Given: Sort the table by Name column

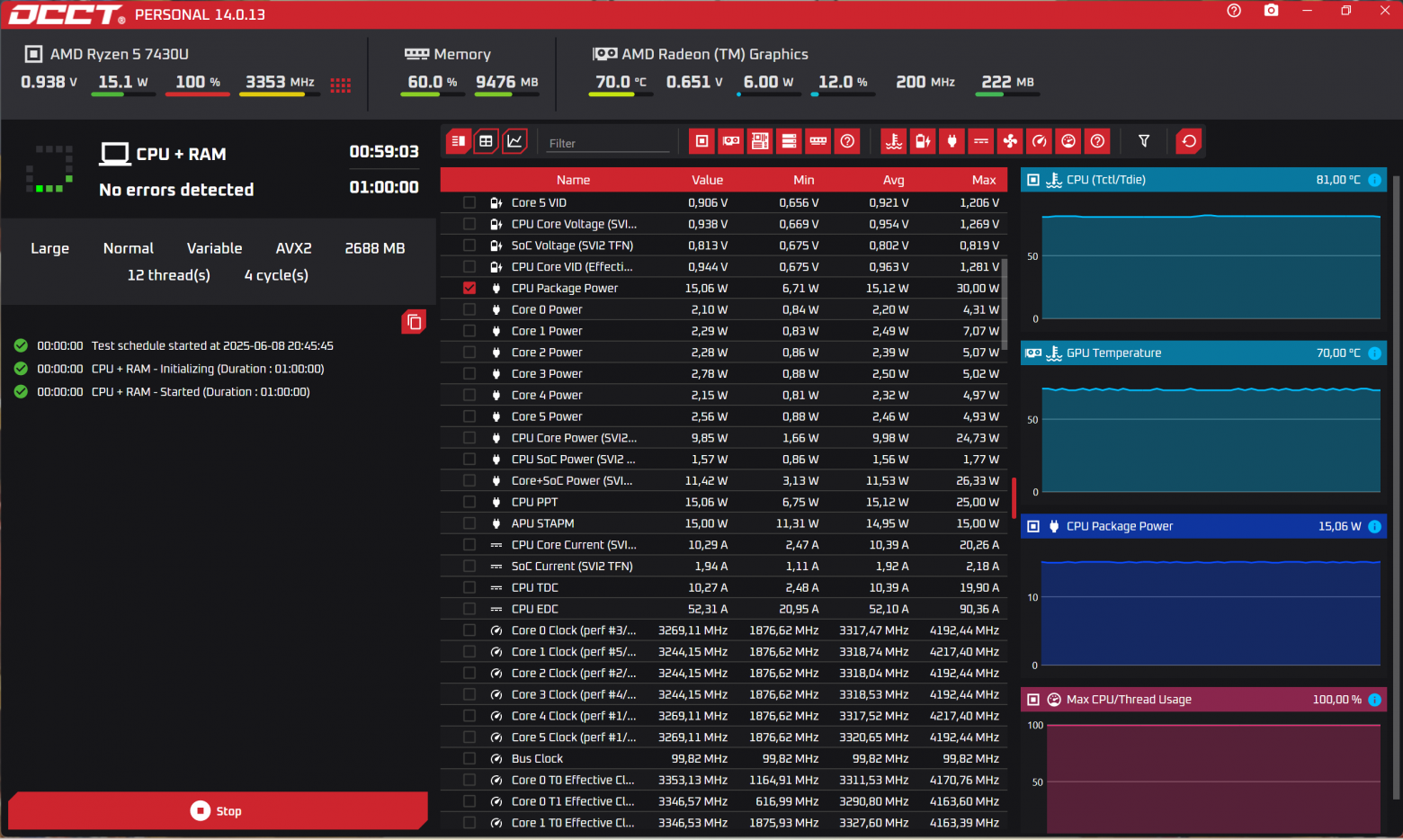Looking at the screenshot, I should (573, 180).
